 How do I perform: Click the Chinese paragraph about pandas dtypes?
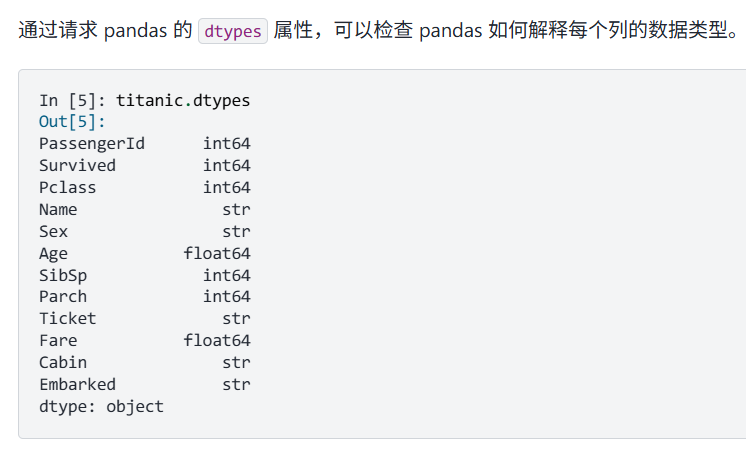click(x=379, y=30)
